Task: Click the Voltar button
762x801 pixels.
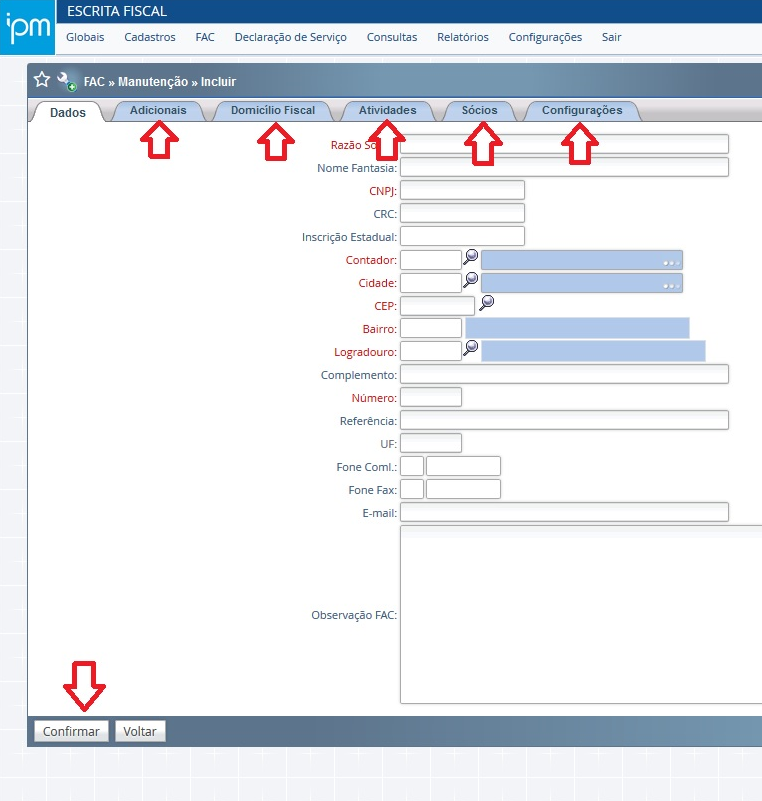Action: pos(140,732)
